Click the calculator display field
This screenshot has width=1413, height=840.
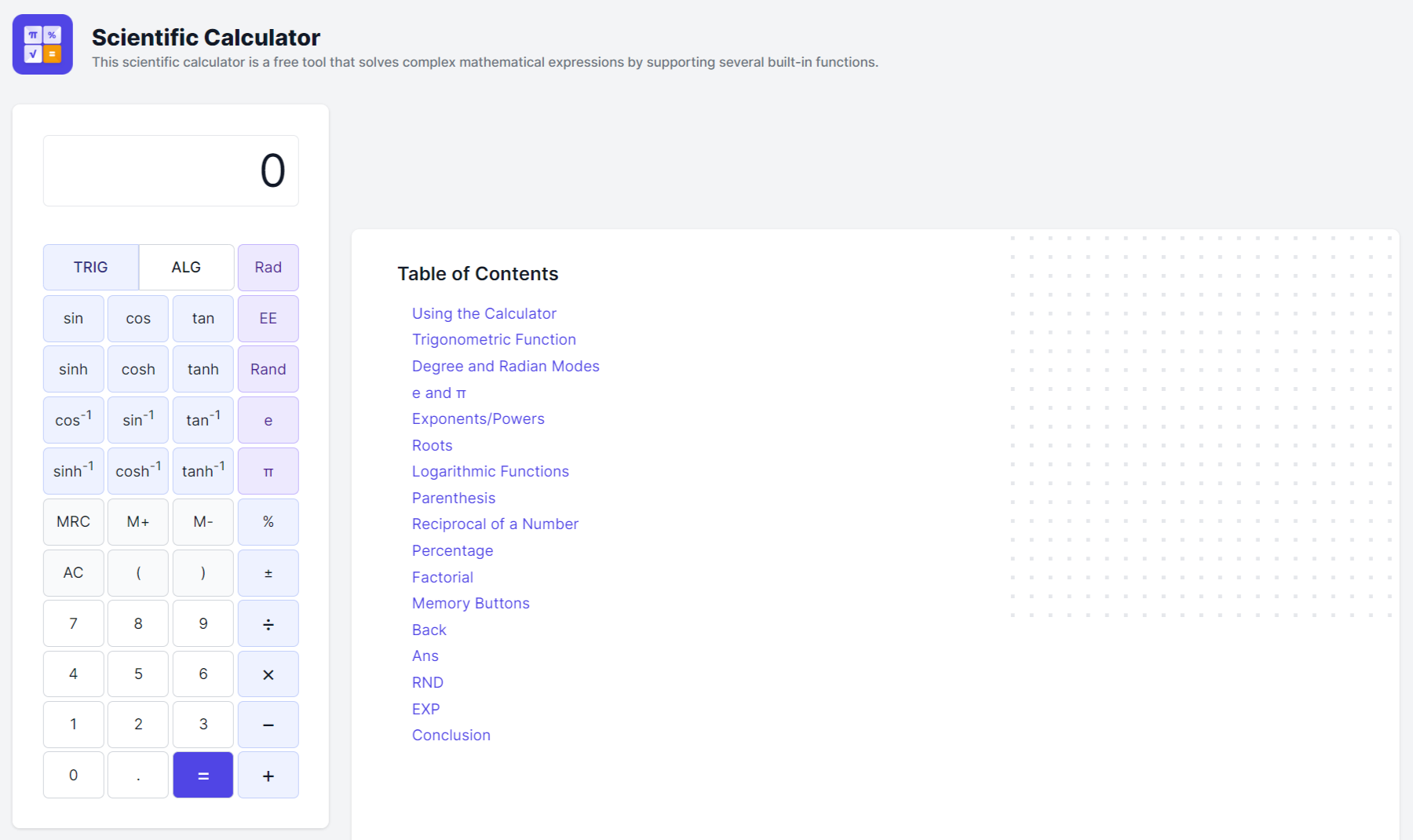coord(171,171)
